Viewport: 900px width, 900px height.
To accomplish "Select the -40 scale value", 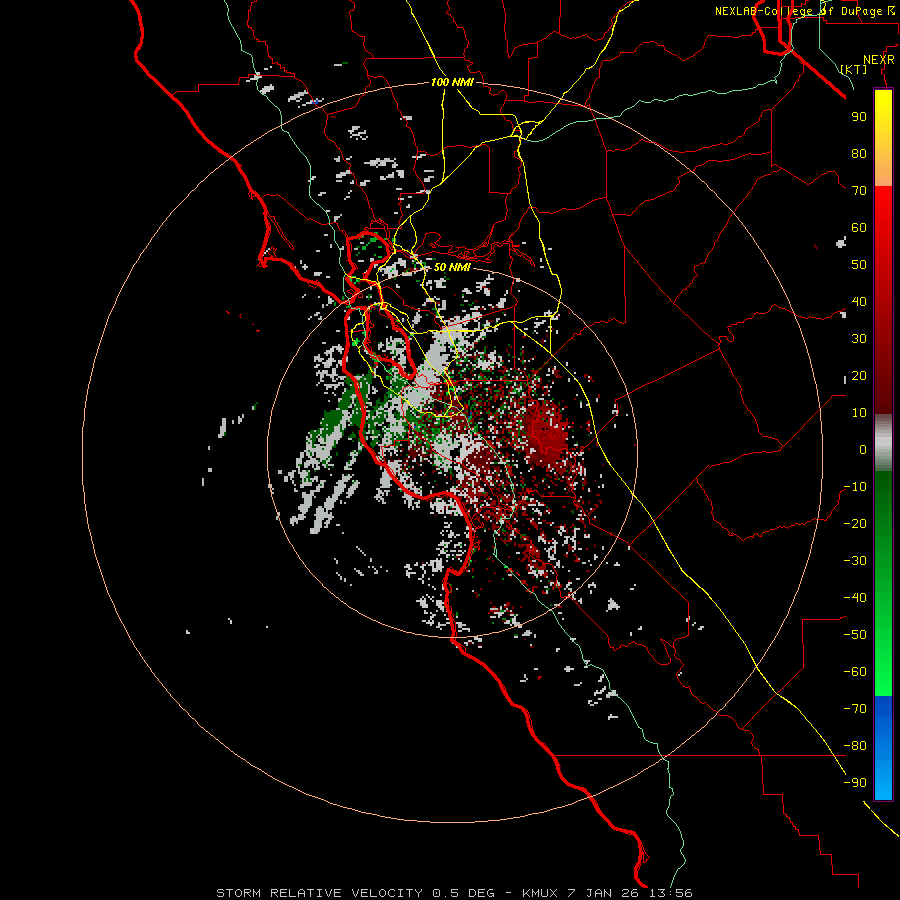I will (855, 598).
